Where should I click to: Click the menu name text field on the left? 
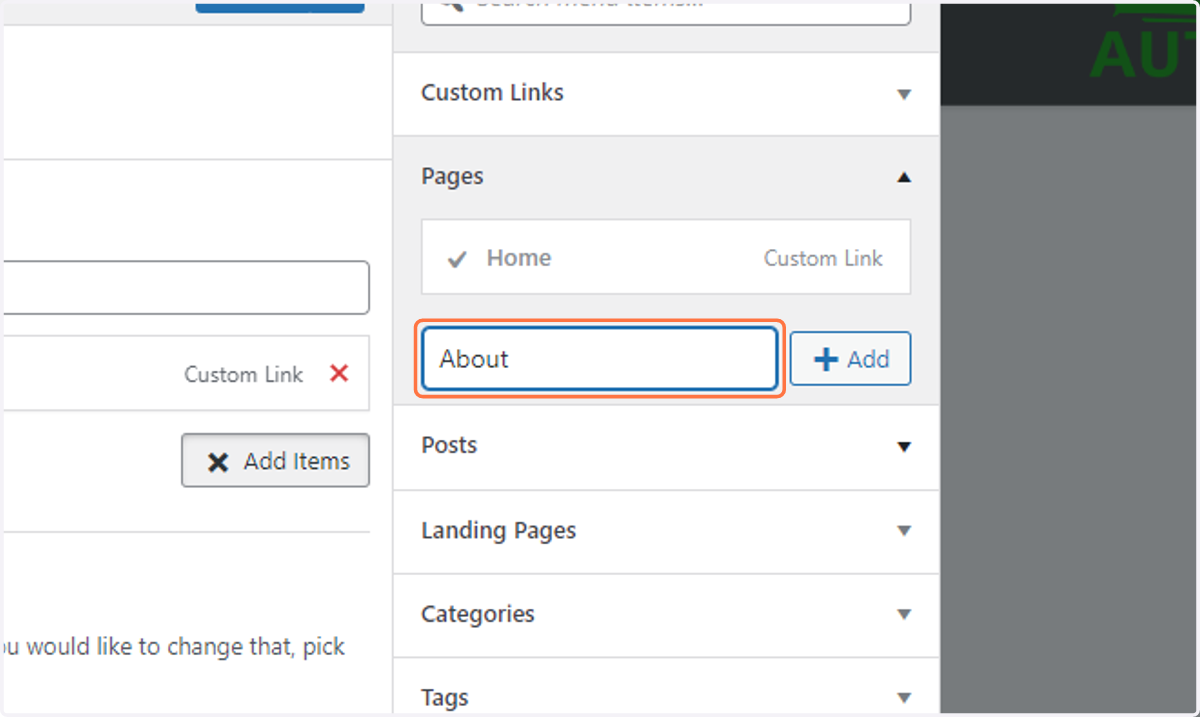point(186,288)
